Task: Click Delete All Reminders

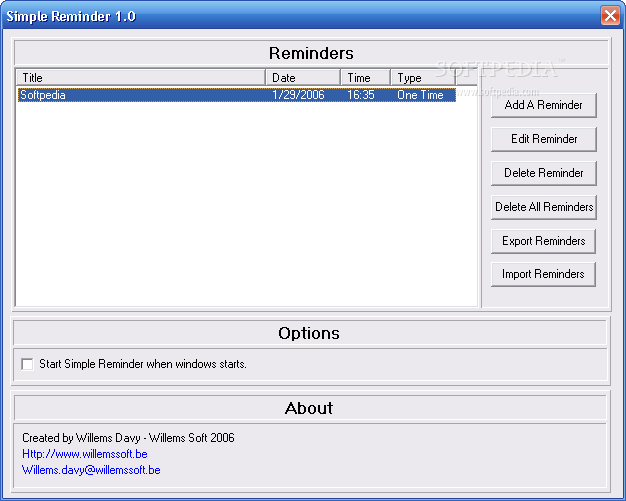Action: pyautogui.click(x=543, y=207)
